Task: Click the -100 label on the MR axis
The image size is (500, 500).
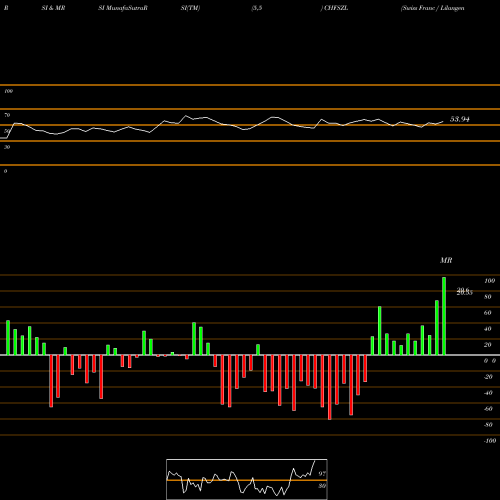Action: (490, 441)
